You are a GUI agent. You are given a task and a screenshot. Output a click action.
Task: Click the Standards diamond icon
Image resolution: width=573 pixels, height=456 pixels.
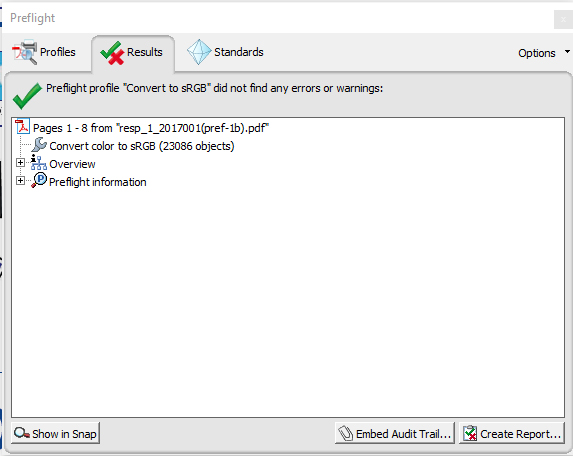[x=199, y=52]
